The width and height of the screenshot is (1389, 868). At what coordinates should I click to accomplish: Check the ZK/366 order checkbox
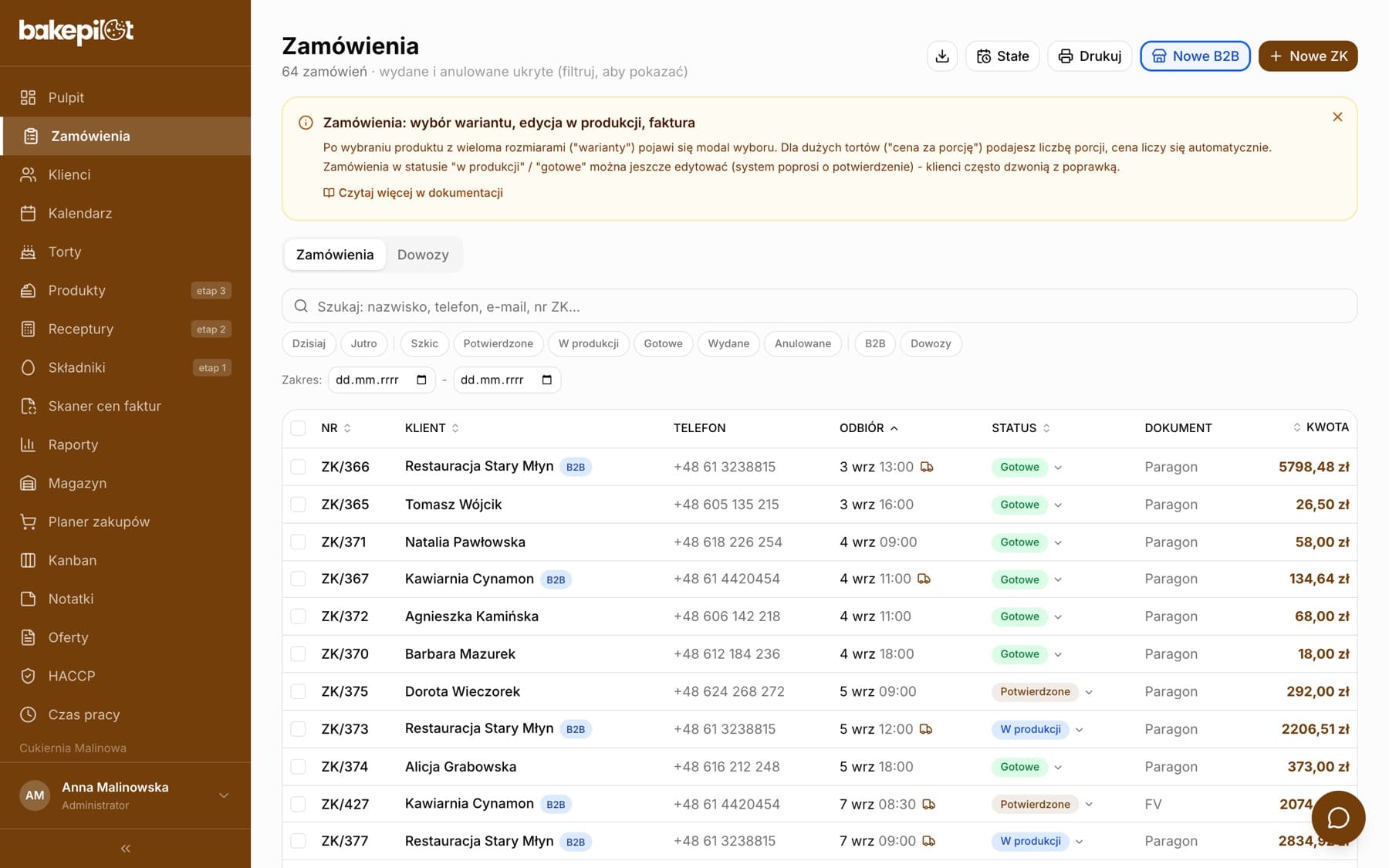tap(298, 467)
